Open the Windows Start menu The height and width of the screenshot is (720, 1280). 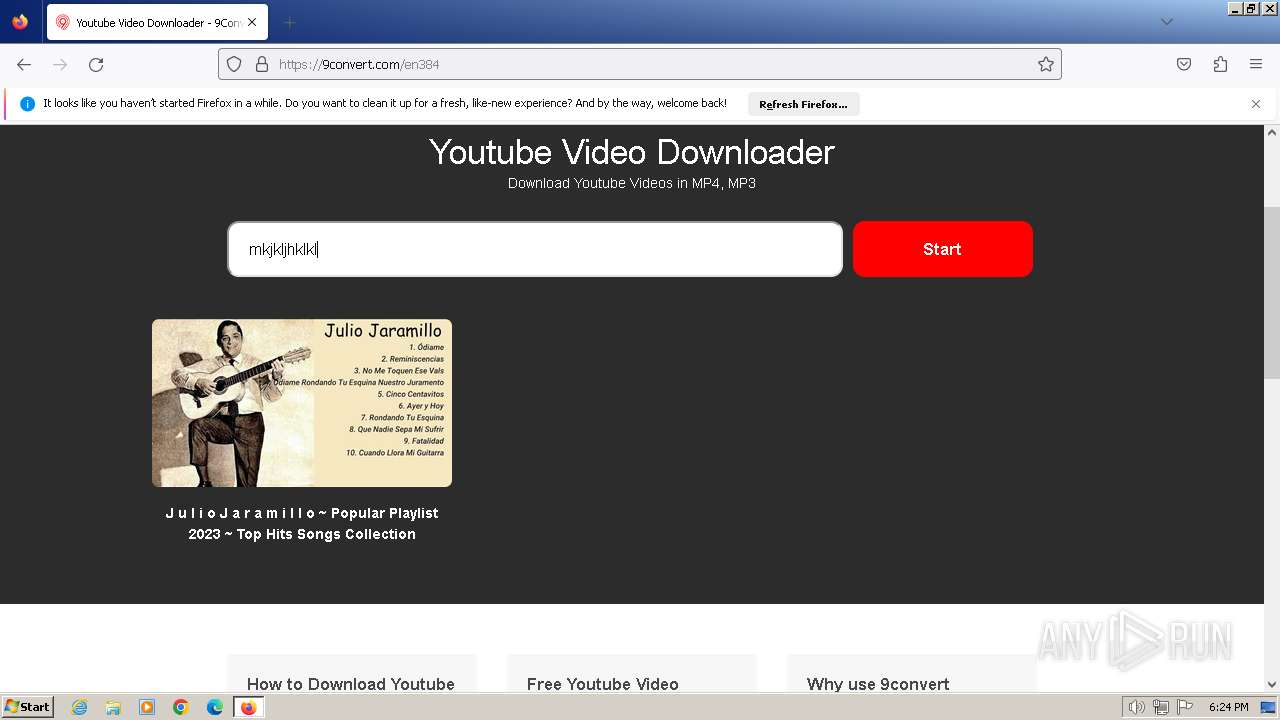tap(27, 706)
